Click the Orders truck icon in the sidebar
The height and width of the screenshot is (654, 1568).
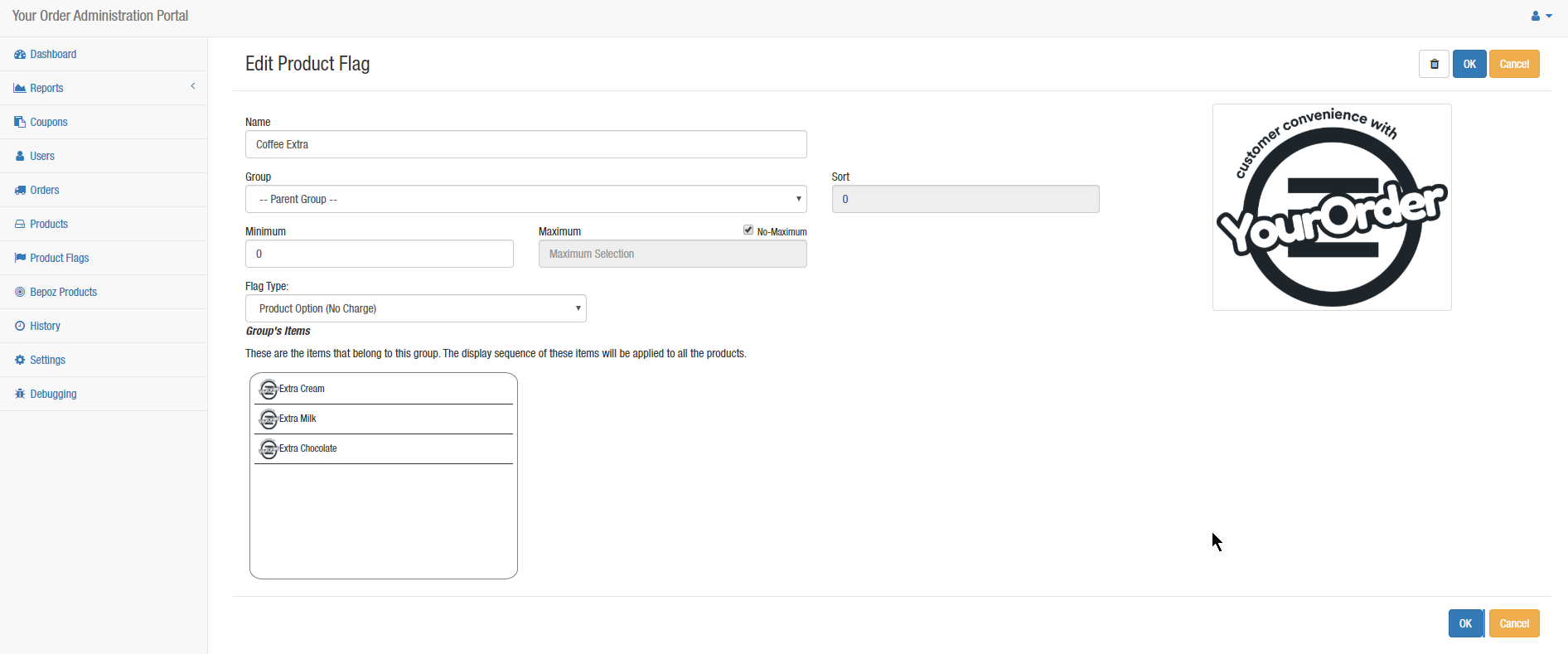(20, 191)
